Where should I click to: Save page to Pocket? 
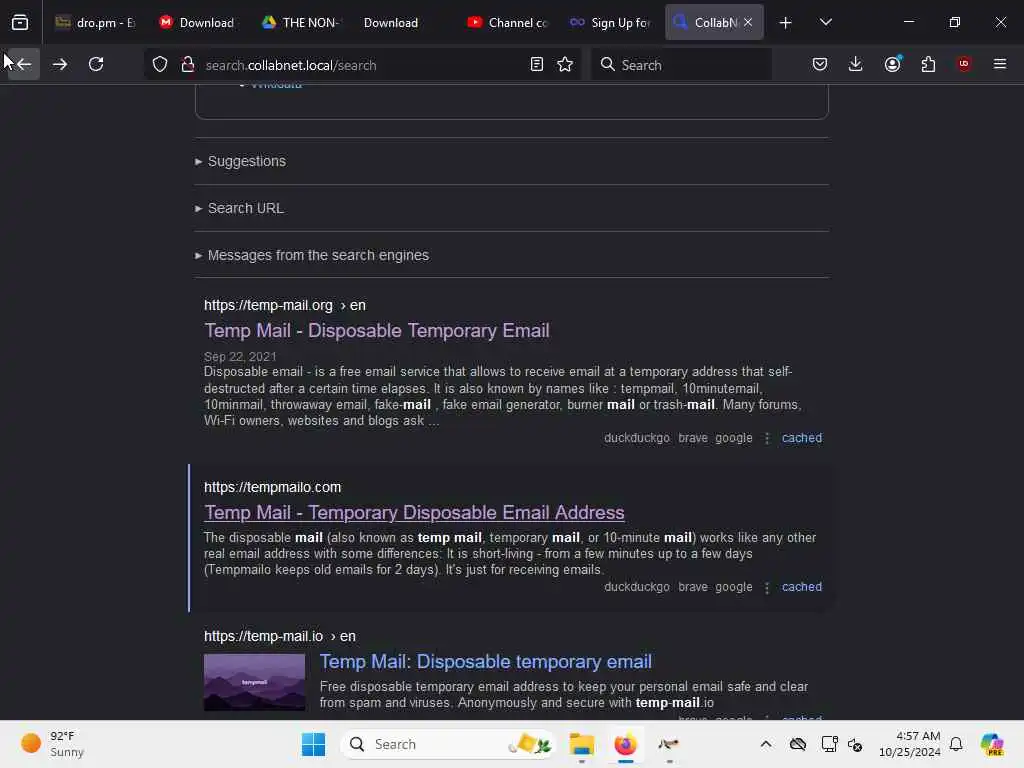[x=820, y=64]
